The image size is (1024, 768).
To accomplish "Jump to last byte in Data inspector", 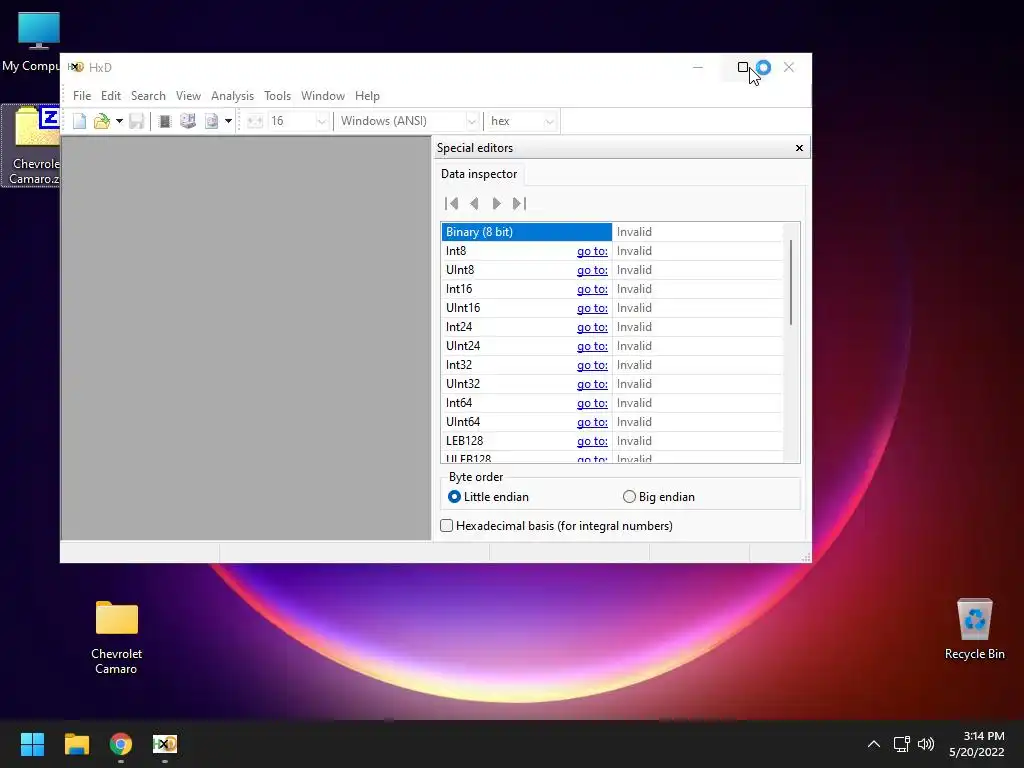I will (x=519, y=204).
